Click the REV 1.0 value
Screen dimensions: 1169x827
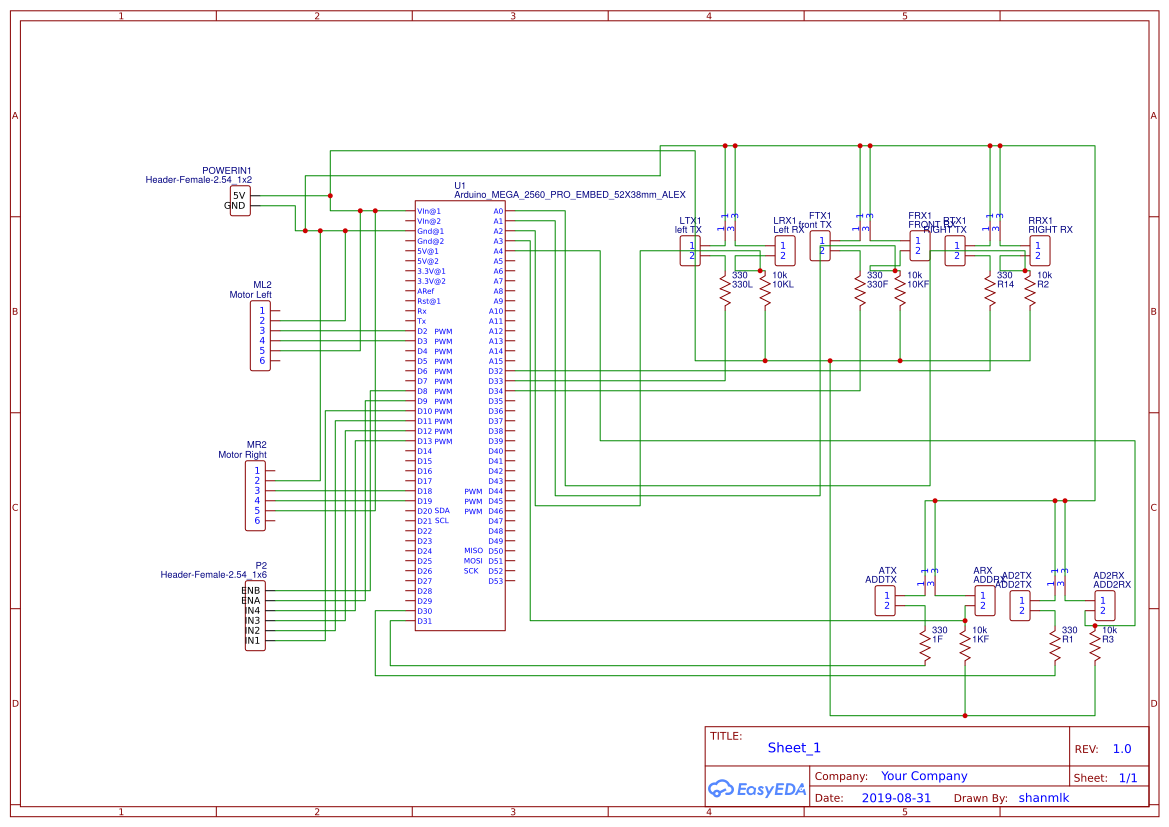(1122, 749)
